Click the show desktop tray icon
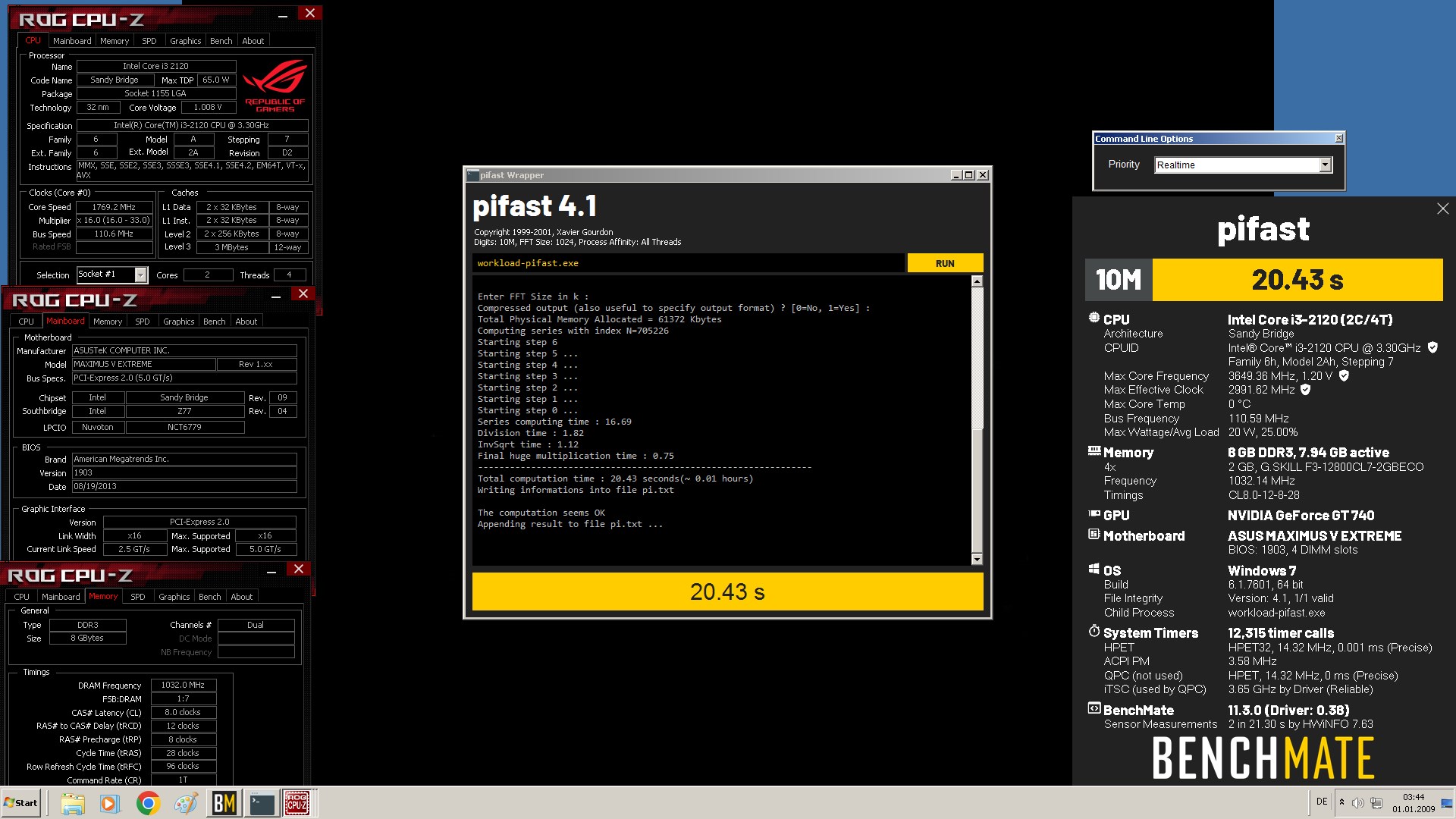Screen dimensions: 1456x819 (x=1448, y=802)
